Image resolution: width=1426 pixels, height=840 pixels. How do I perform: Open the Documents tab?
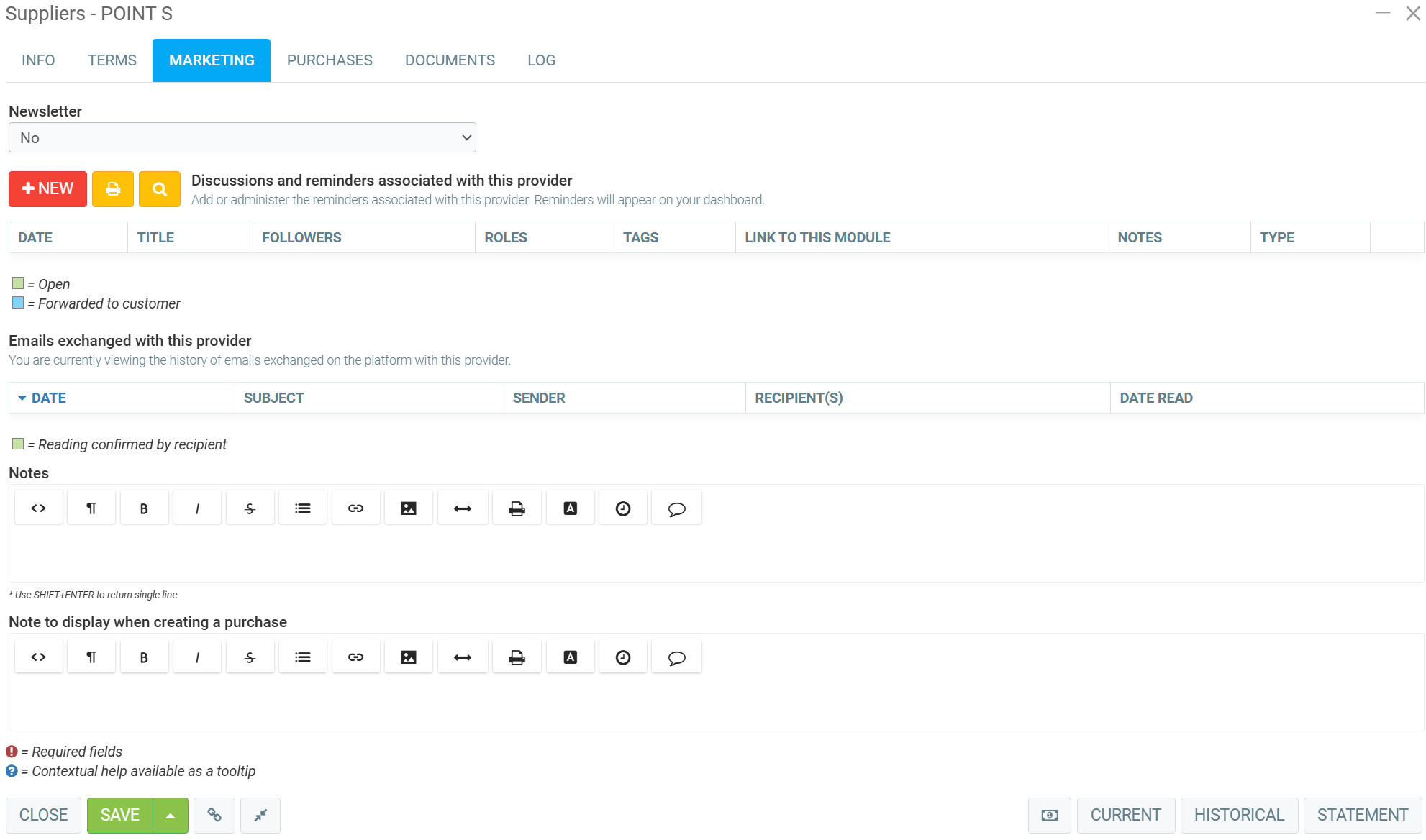[x=450, y=60]
